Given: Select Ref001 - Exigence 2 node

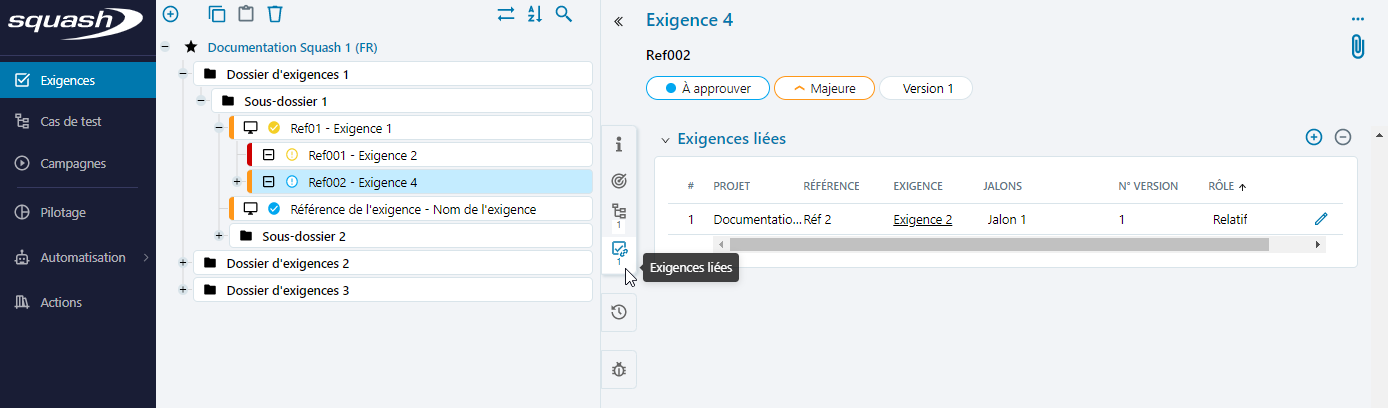Looking at the screenshot, I should pos(420,155).
